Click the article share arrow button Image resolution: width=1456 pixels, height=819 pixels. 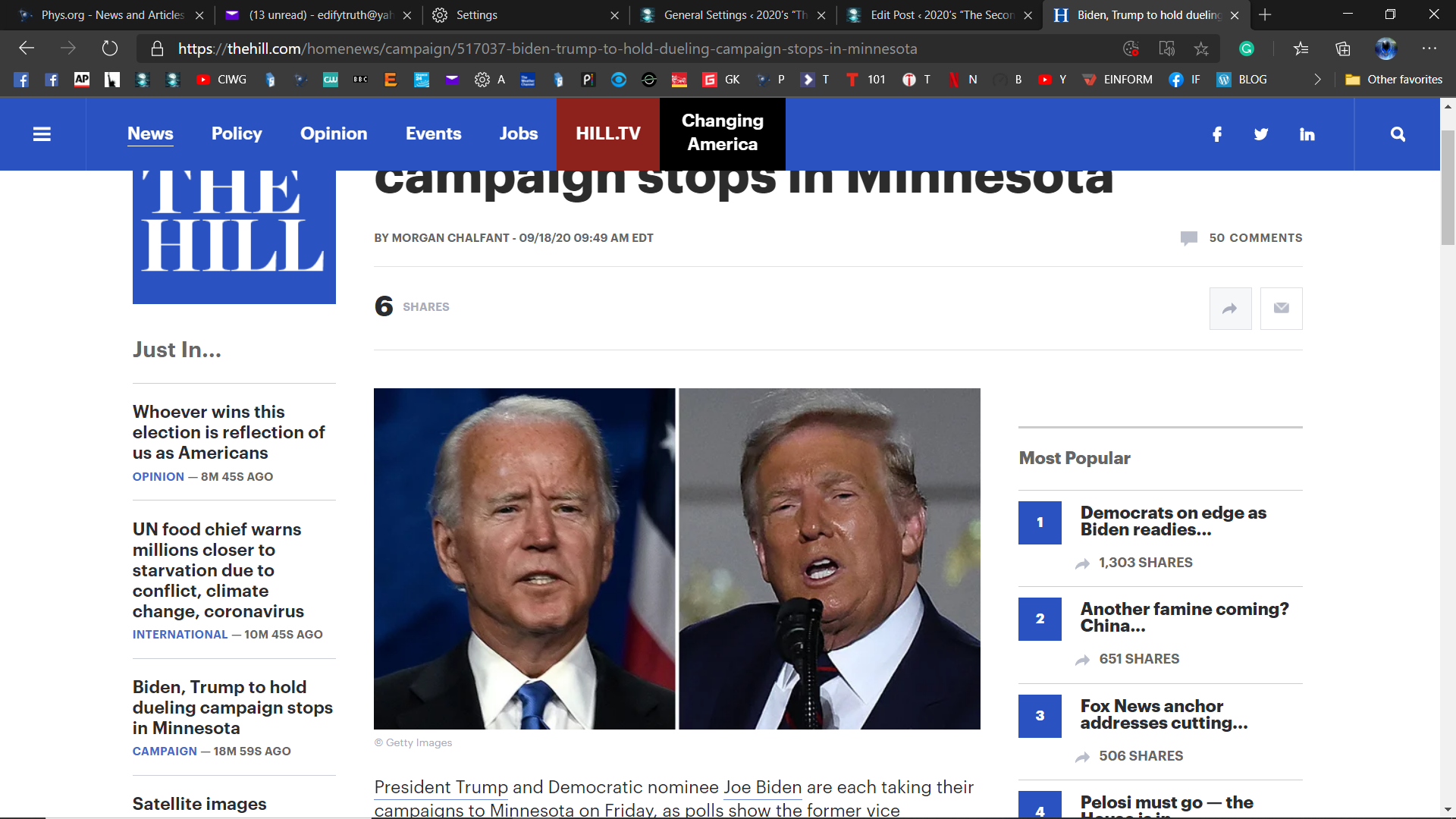tap(1230, 308)
